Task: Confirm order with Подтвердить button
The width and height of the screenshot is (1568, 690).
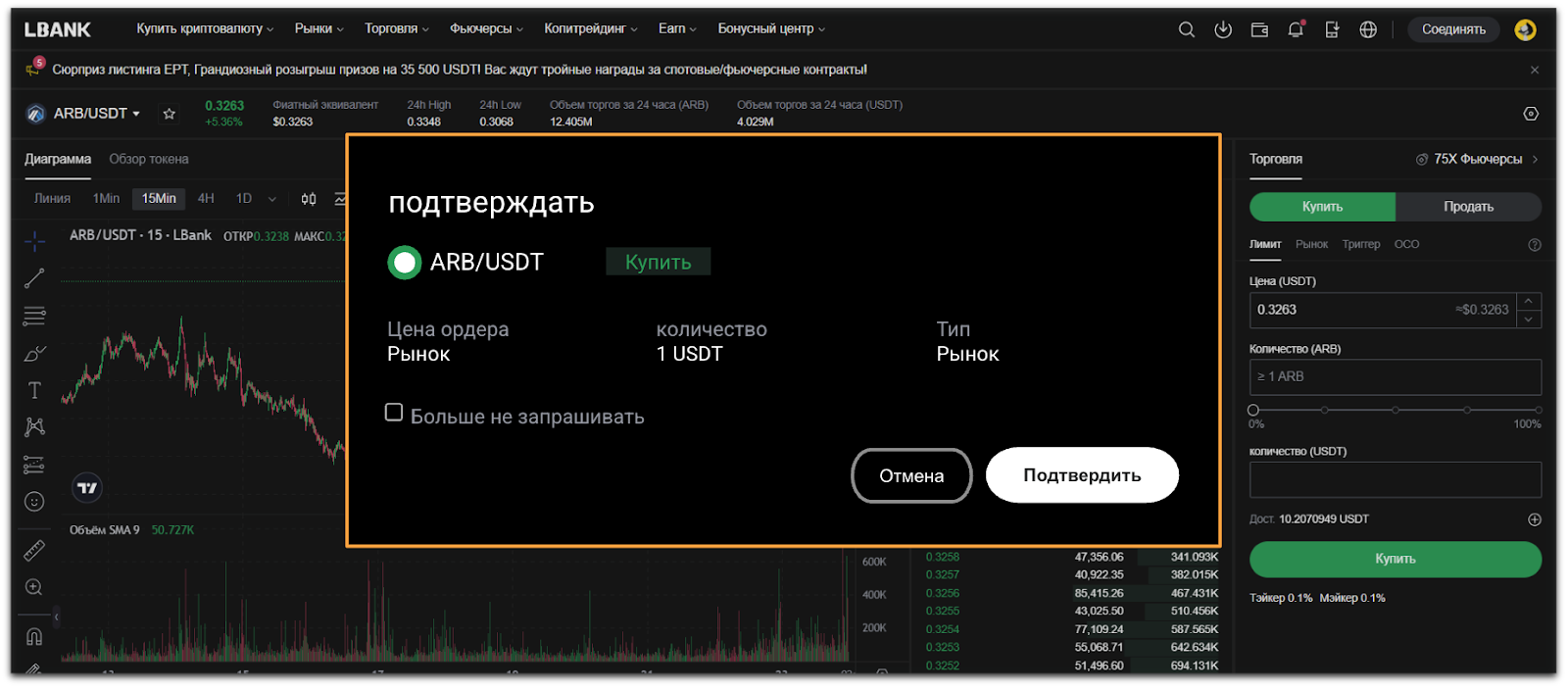Action: click(x=1082, y=475)
